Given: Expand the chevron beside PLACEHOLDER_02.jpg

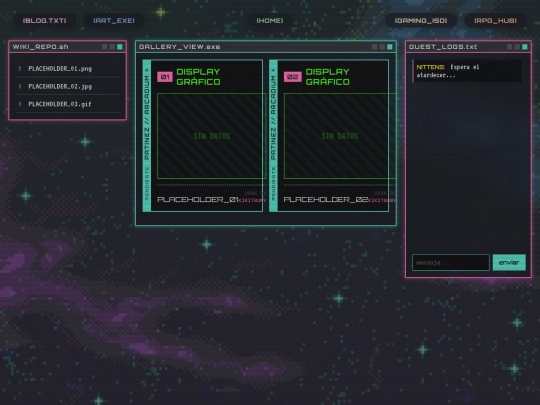Looking at the screenshot, I should 20,86.
